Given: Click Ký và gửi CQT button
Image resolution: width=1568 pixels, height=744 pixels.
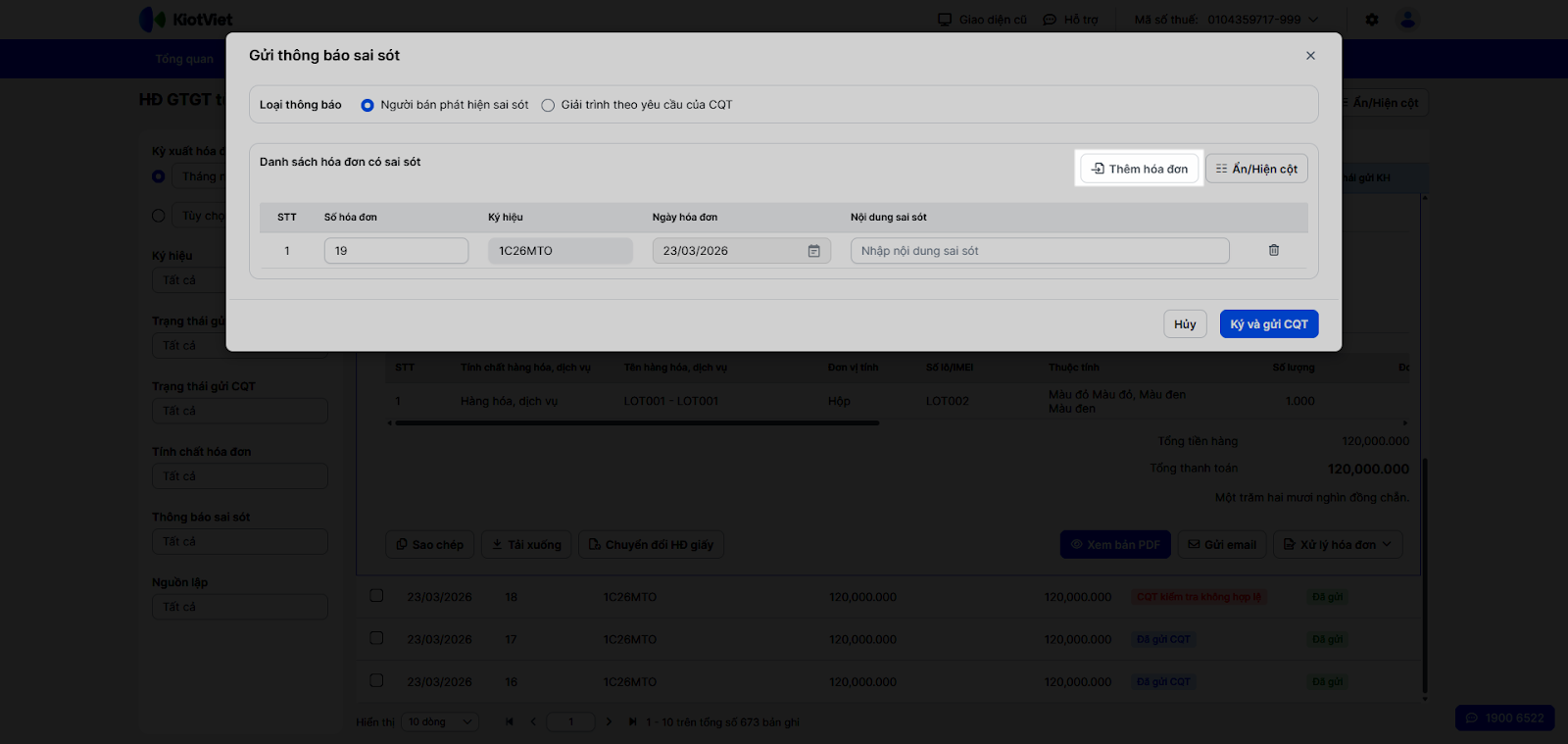Looking at the screenshot, I should point(1269,324).
